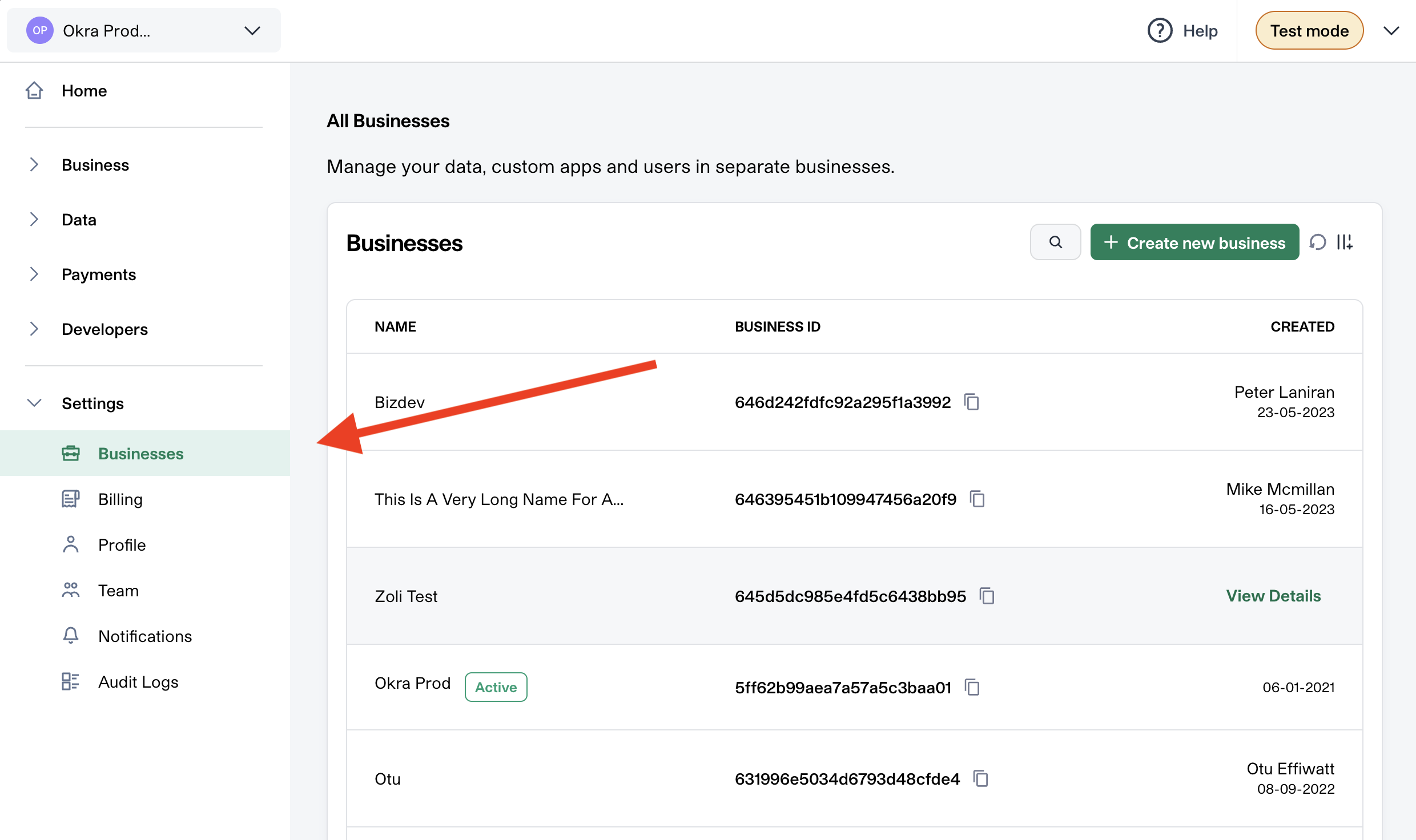Open the search businesses button

[x=1055, y=242]
